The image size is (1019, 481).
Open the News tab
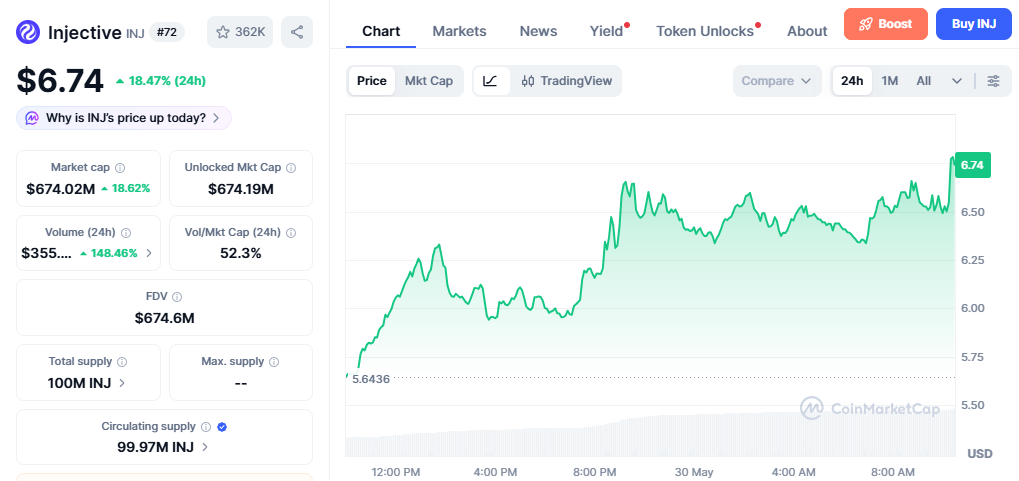coord(538,31)
